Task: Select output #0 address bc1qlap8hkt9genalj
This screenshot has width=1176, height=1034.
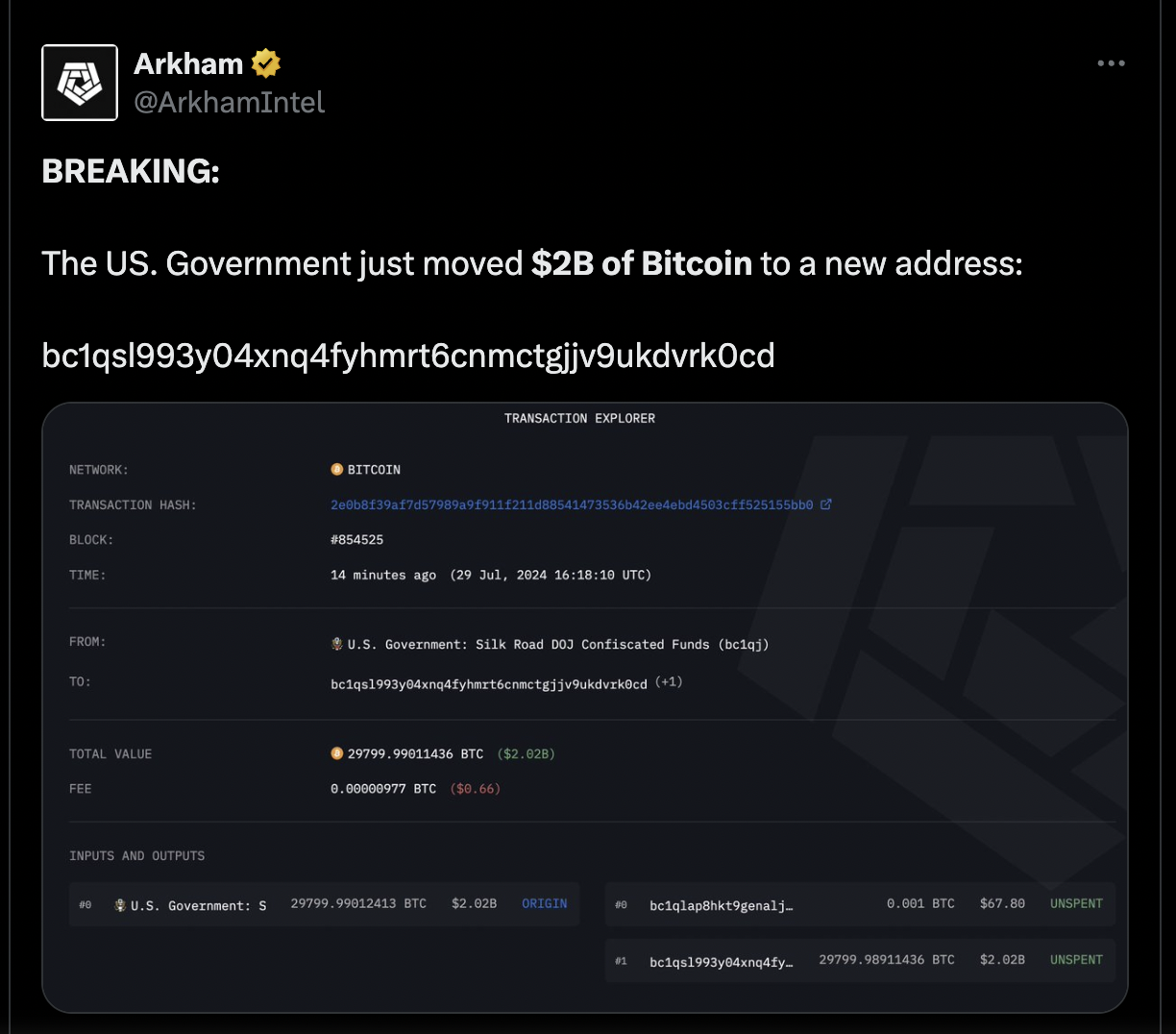Action: click(722, 905)
